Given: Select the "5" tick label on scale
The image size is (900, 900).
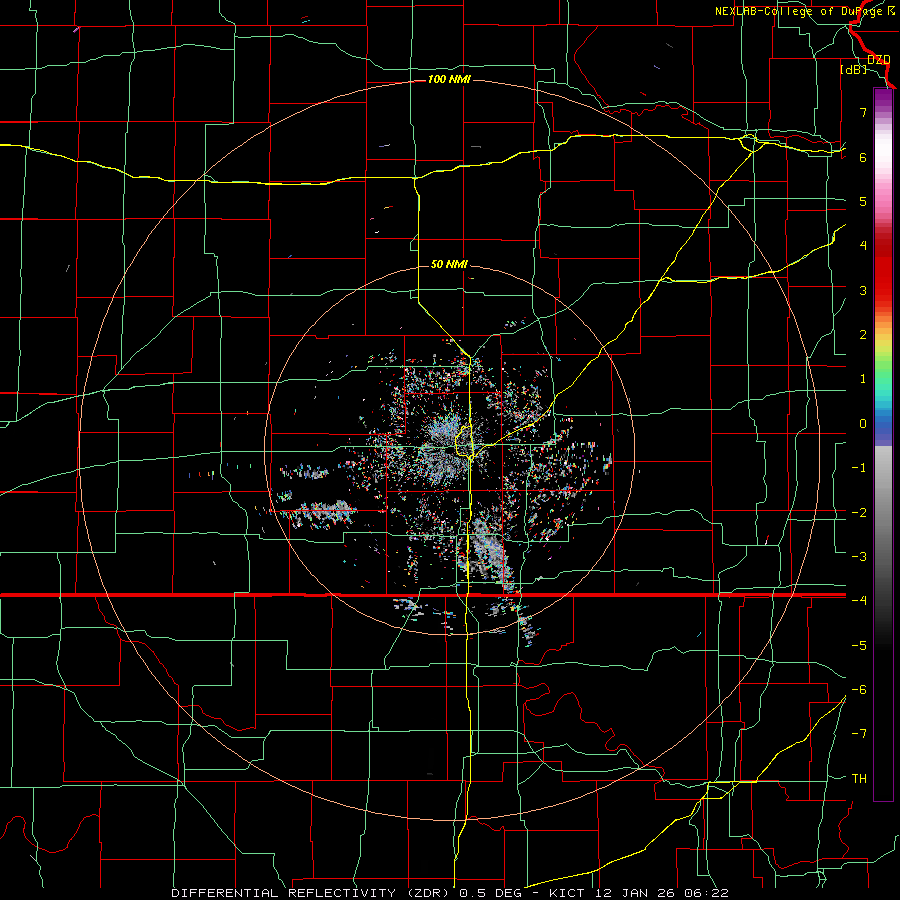Looking at the screenshot, I should (x=863, y=201).
